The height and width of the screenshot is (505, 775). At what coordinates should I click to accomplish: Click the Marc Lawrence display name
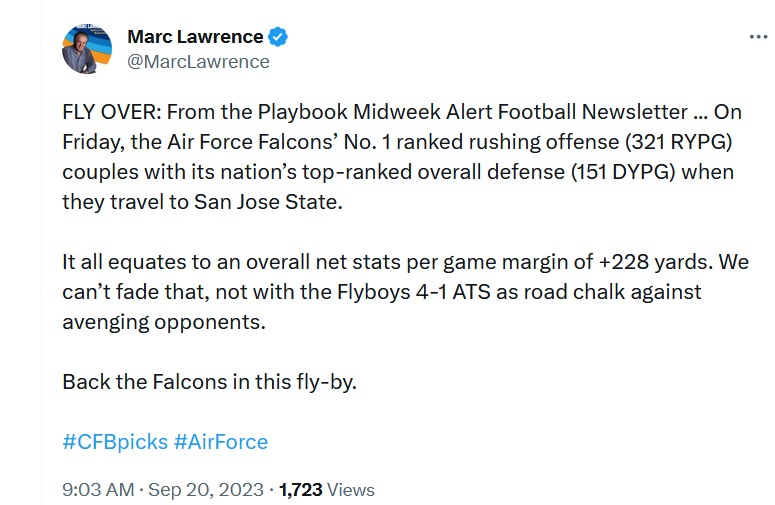tap(195, 37)
